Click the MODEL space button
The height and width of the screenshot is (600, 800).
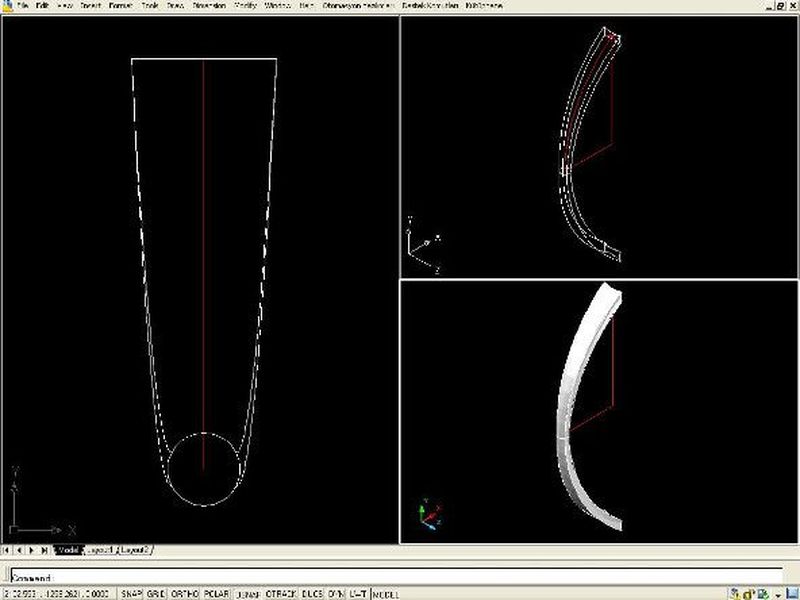coord(385,593)
